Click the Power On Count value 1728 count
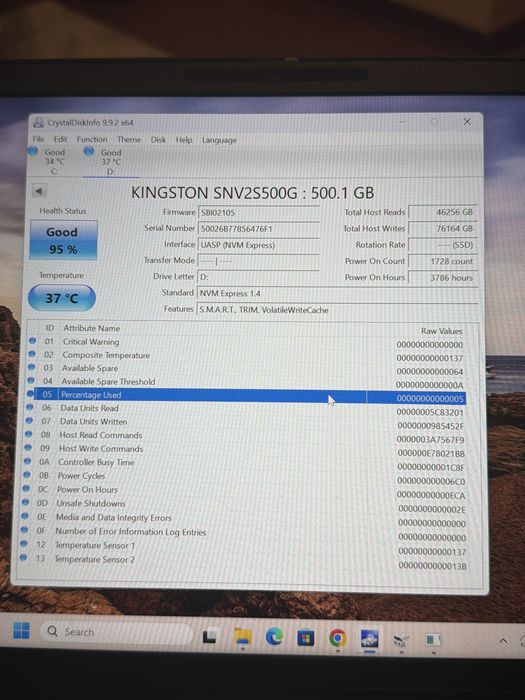Image resolution: width=525 pixels, height=700 pixels. click(x=443, y=261)
